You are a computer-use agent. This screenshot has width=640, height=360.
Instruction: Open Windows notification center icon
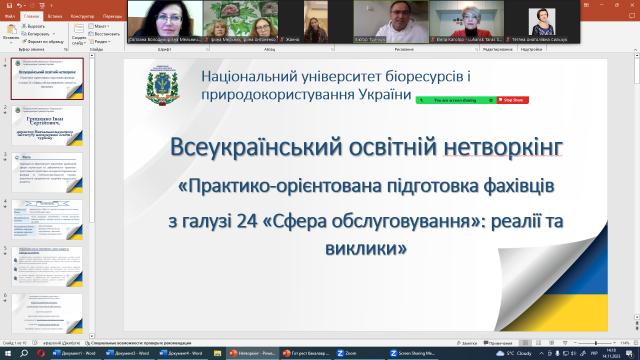pyautogui.click(x=630, y=353)
